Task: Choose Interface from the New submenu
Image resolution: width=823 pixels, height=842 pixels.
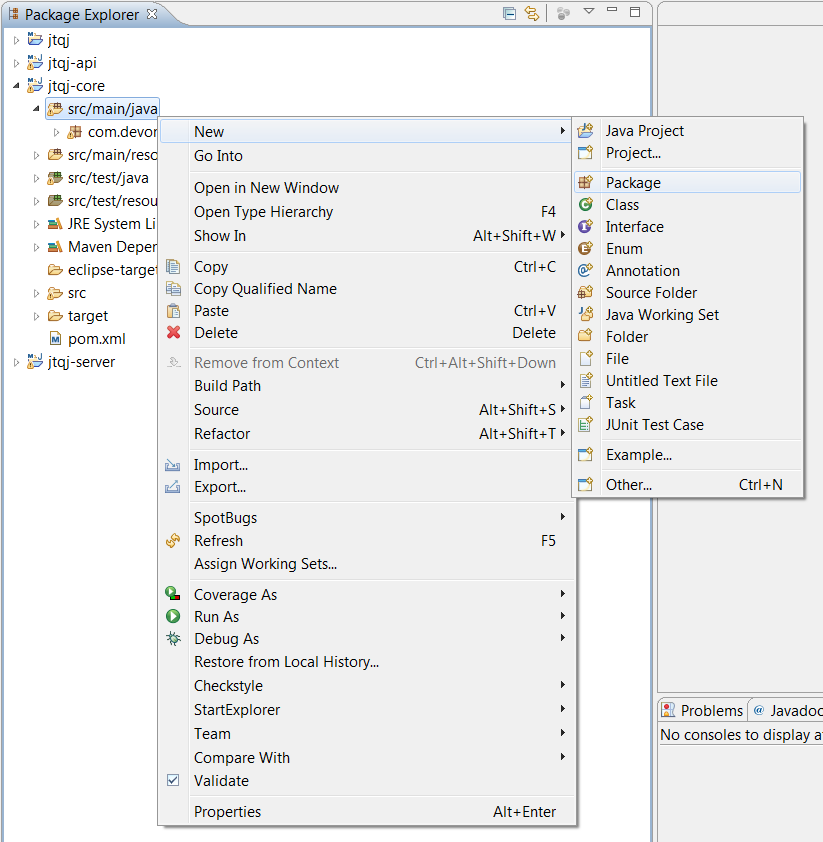Action: tap(634, 227)
